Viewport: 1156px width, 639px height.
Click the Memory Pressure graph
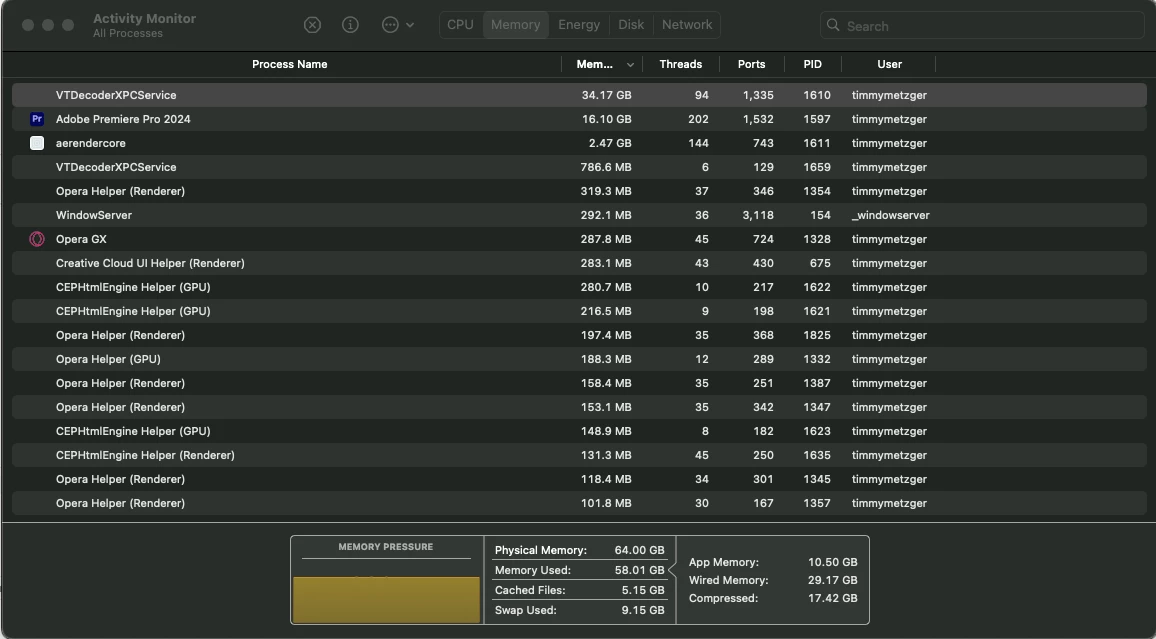386,600
